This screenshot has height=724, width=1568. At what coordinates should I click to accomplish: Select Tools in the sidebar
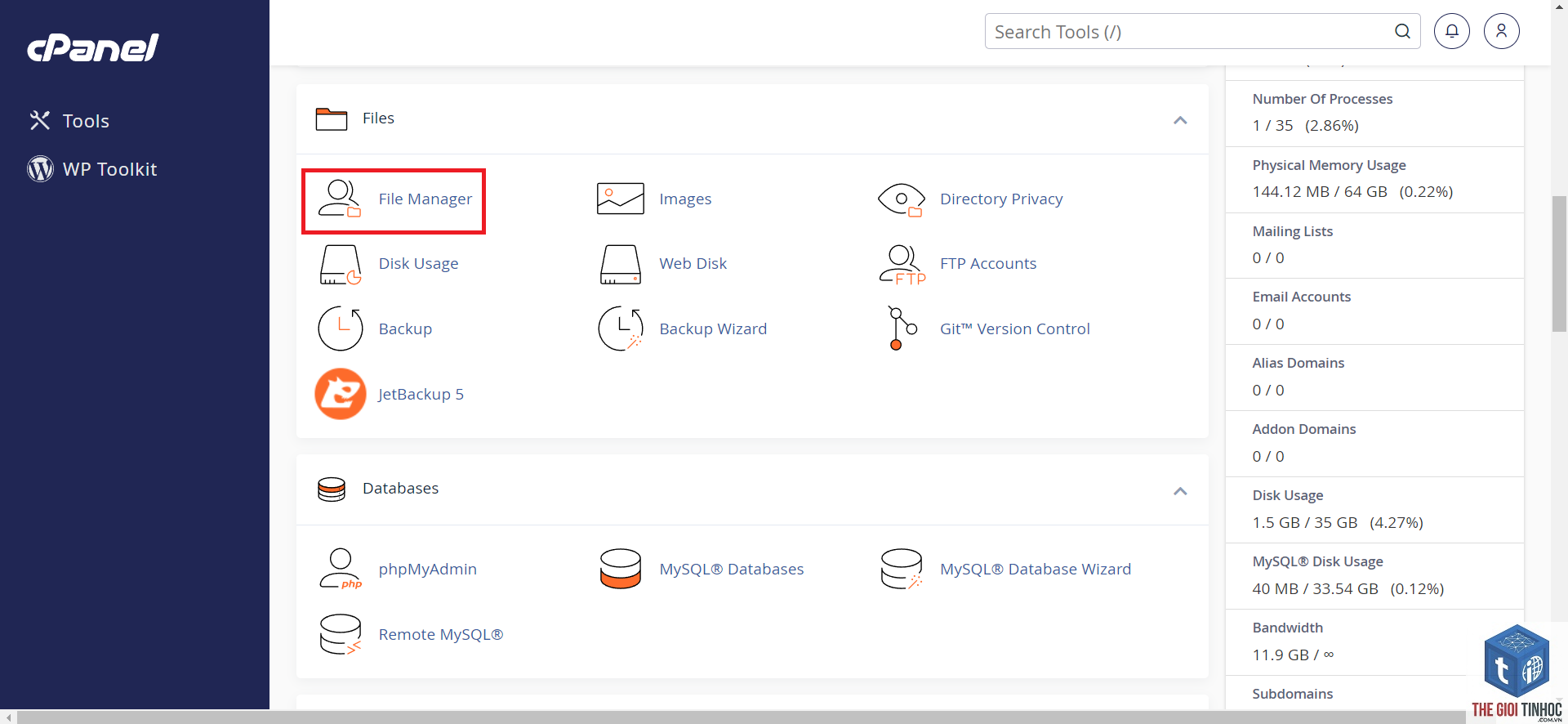point(86,121)
